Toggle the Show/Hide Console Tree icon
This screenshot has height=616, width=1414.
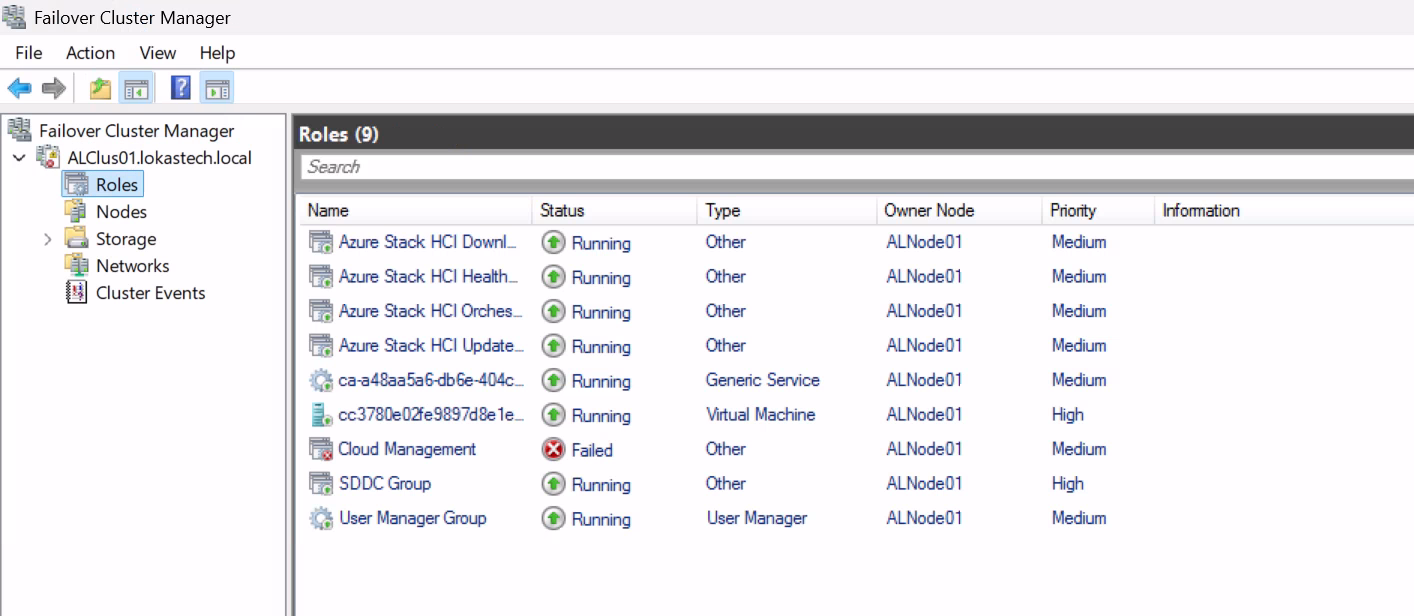tap(135, 89)
